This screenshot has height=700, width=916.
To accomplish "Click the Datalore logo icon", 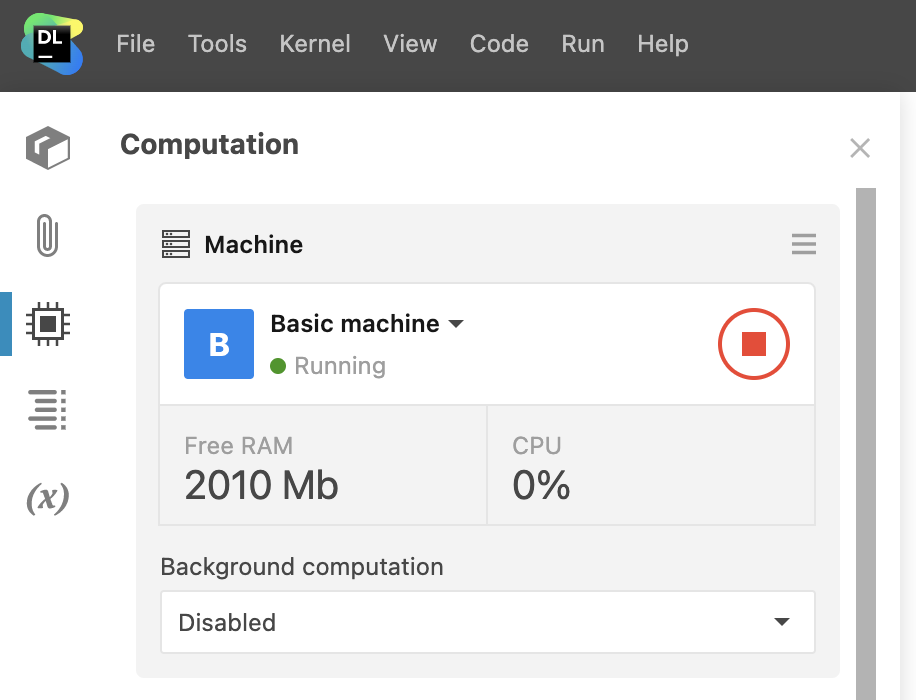I will coord(52,45).
